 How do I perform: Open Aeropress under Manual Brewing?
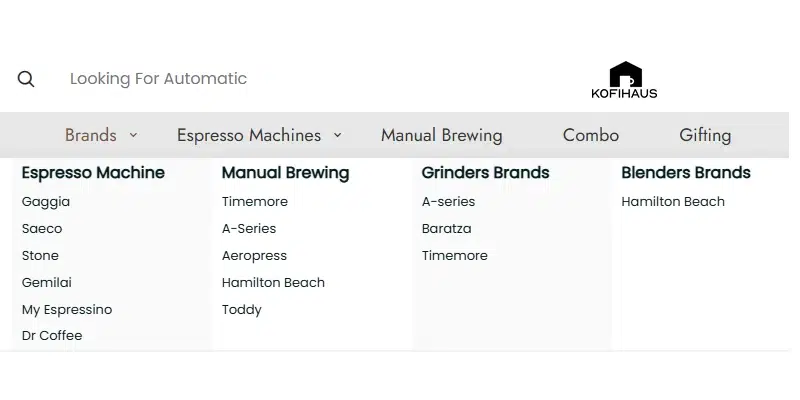pos(254,256)
